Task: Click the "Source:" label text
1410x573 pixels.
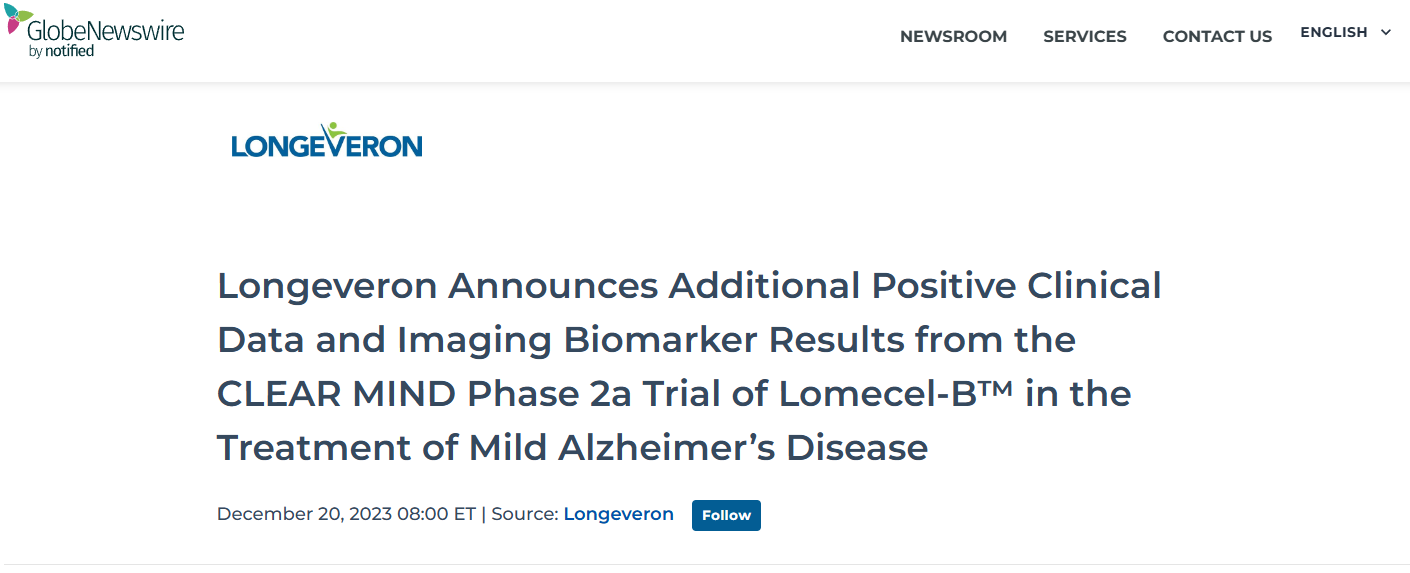Action: tap(524, 514)
